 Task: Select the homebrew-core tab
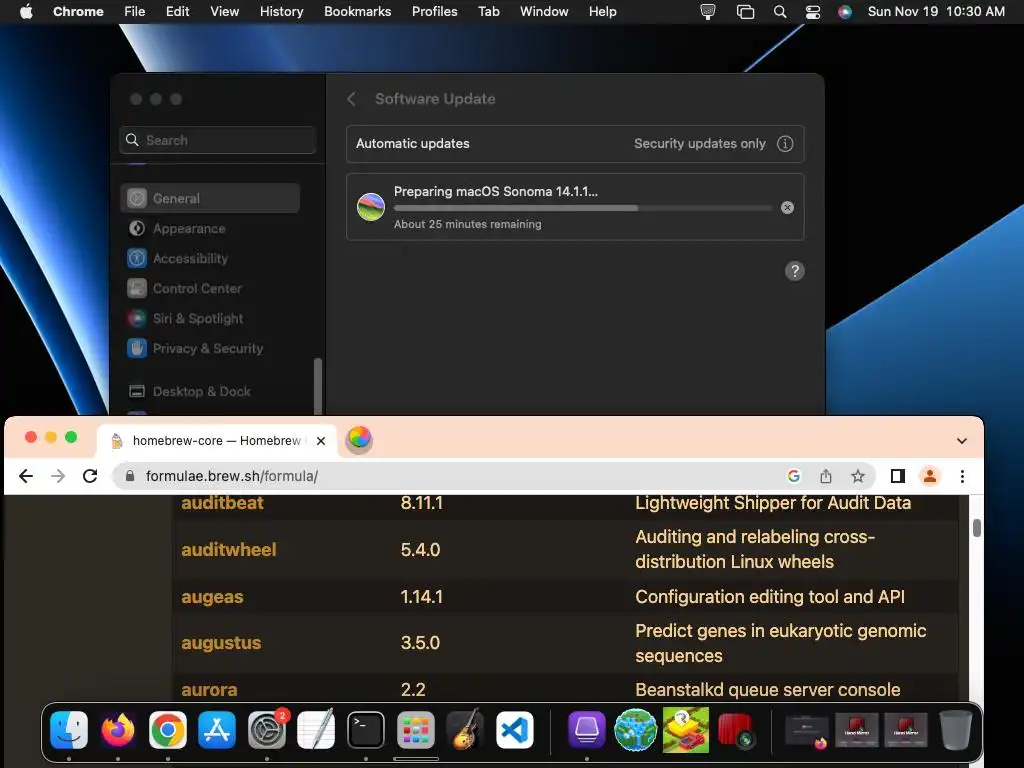point(216,441)
